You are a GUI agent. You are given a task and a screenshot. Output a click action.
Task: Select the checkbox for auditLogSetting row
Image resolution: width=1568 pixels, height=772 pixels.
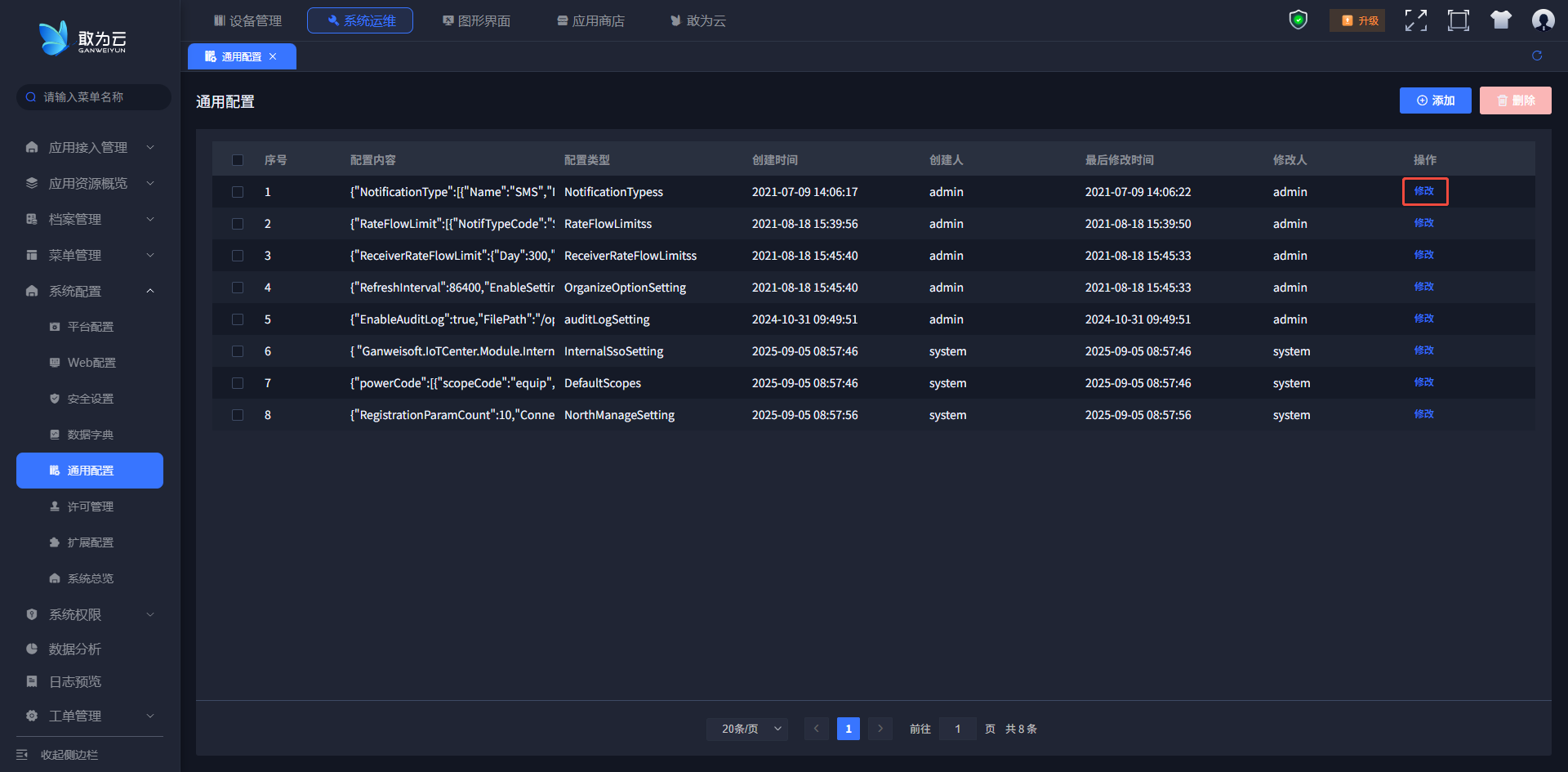pos(238,319)
